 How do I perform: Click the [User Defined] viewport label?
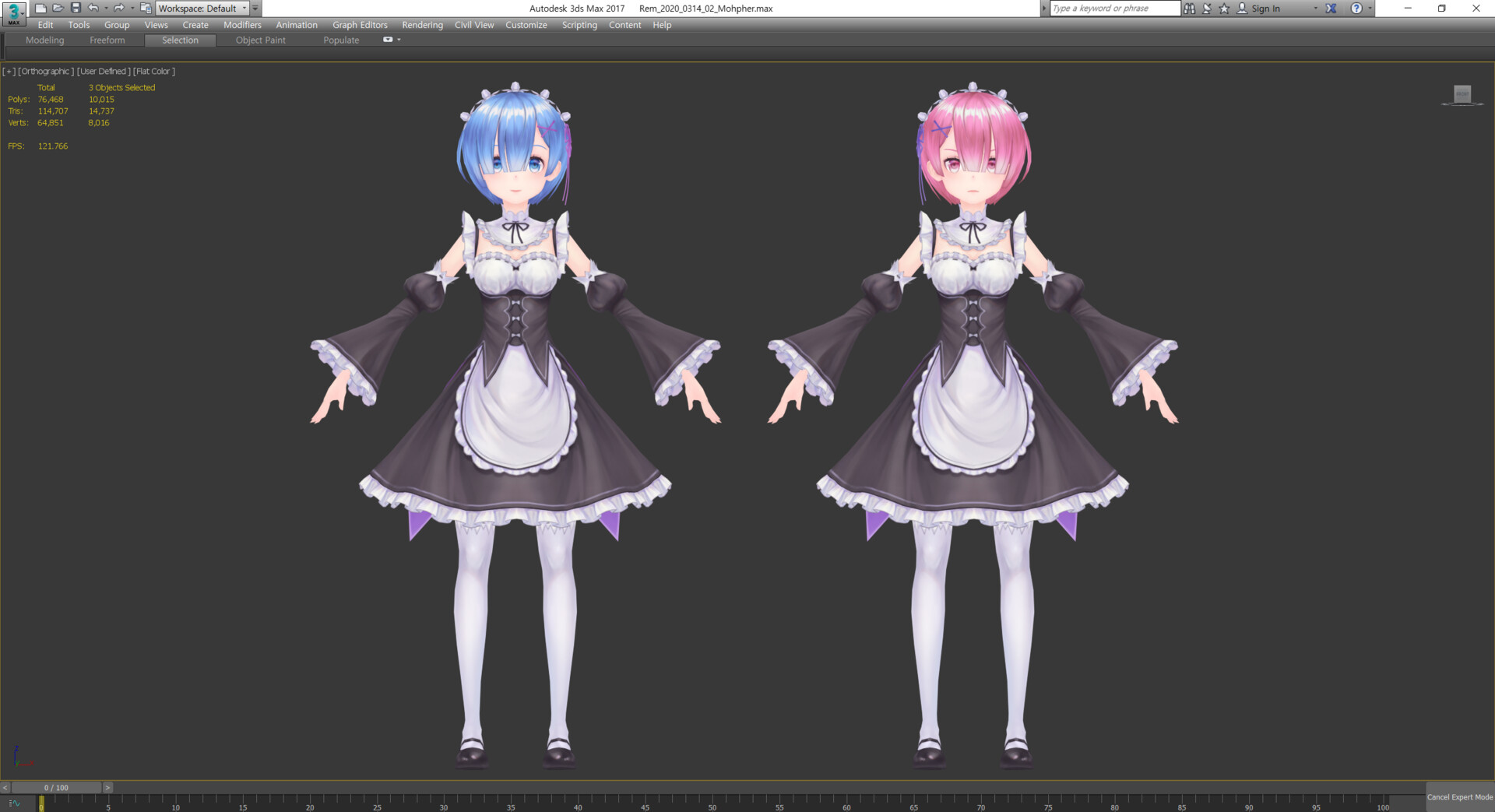click(x=104, y=72)
